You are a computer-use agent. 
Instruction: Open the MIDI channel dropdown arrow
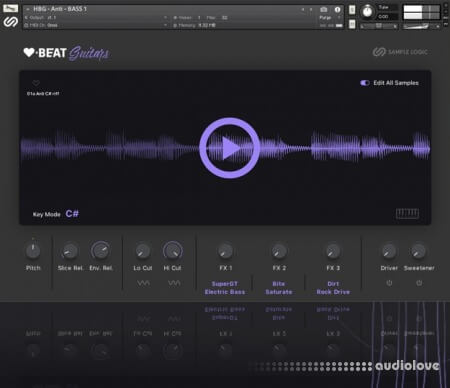pos(165,25)
